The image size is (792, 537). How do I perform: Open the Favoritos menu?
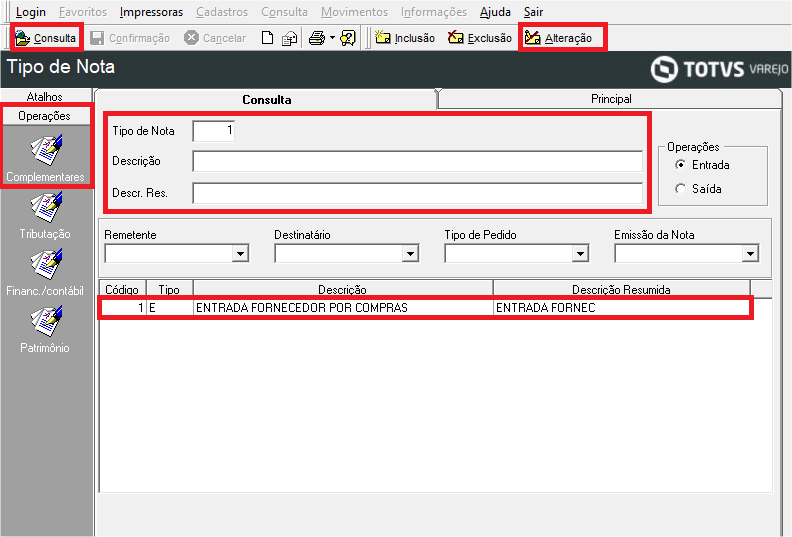coord(83,12)
